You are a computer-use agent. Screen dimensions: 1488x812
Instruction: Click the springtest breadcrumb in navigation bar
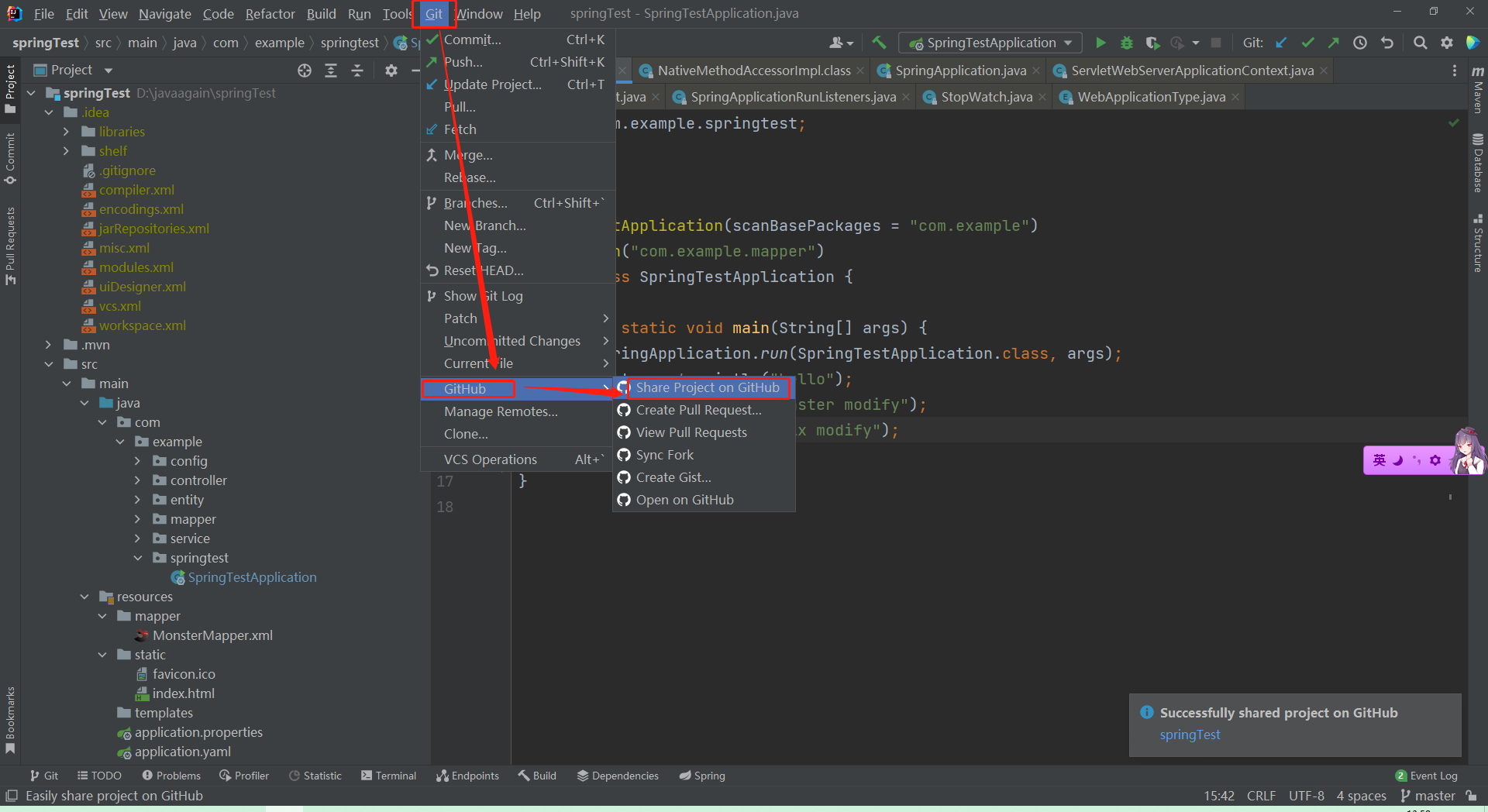(x=350, y=43)
